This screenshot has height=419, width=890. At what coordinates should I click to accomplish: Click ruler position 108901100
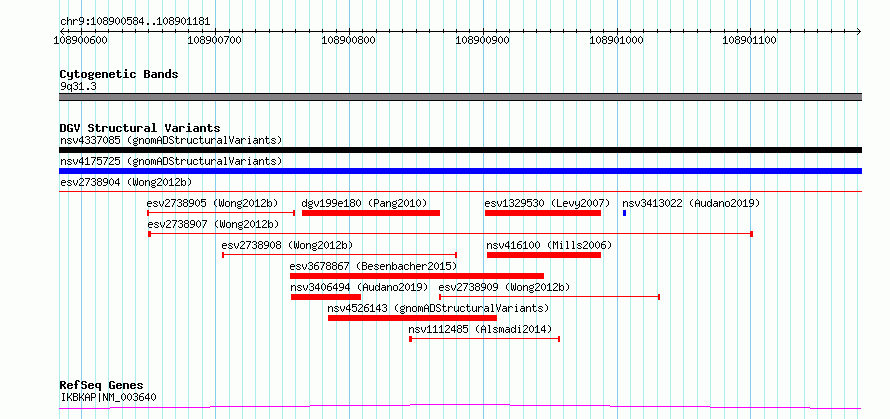750,40
